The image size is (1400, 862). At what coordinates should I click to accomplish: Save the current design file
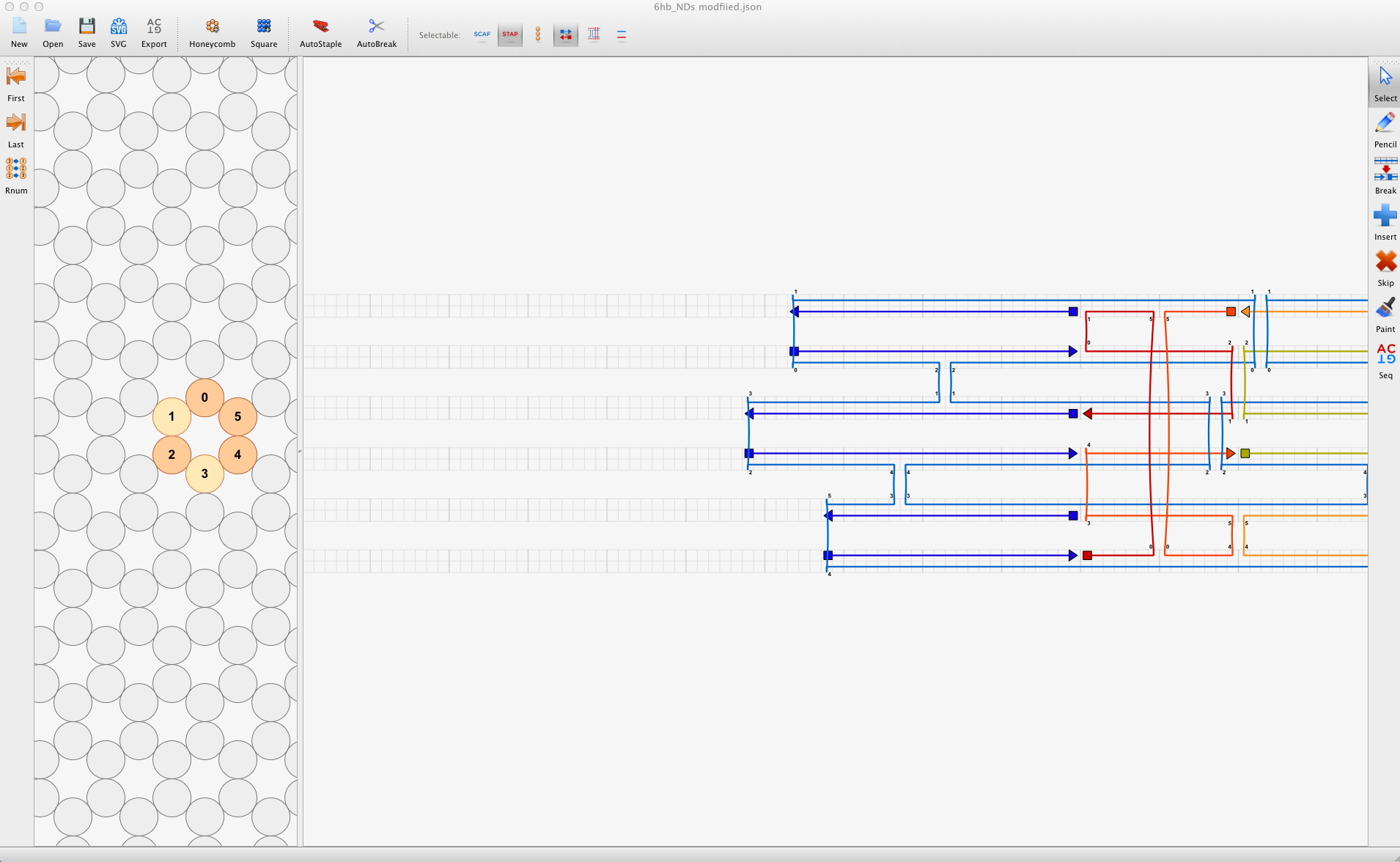point(86,33)
